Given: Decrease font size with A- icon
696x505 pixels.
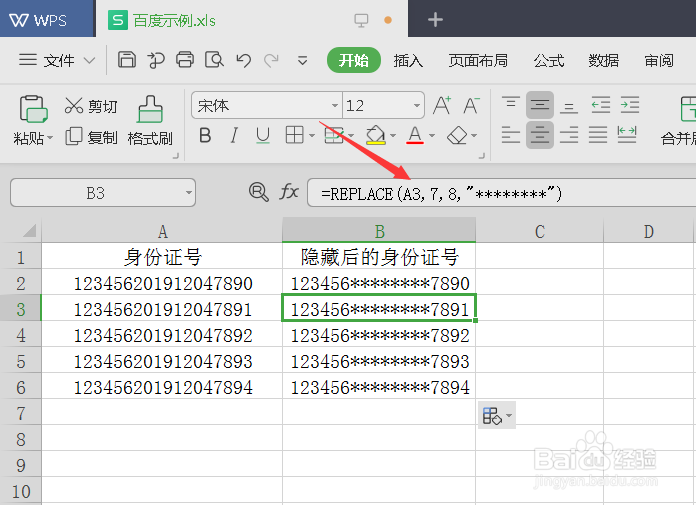Looking at the screenshot, I should [471, 106].
